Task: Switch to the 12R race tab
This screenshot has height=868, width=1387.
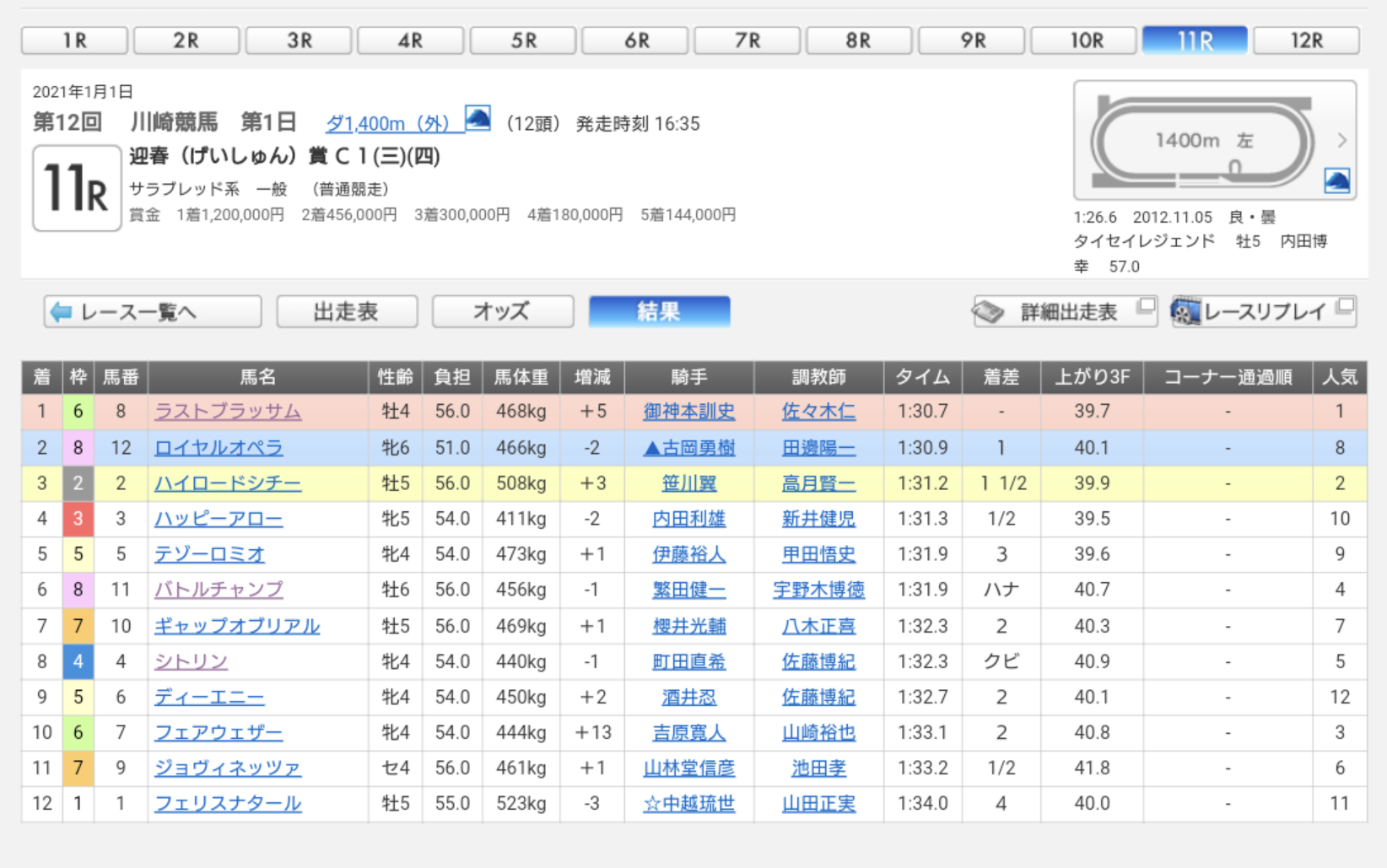Action: tap(1306, 40)
